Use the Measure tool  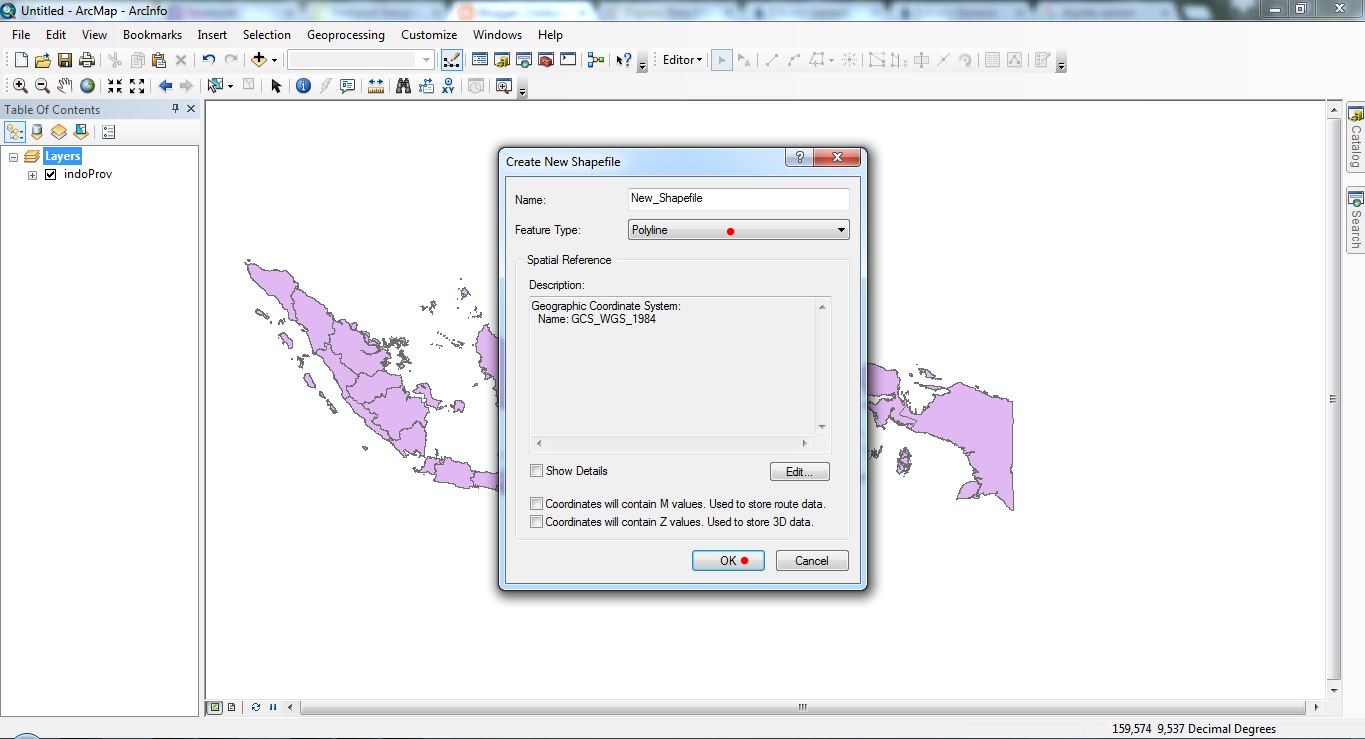[374, 86]
